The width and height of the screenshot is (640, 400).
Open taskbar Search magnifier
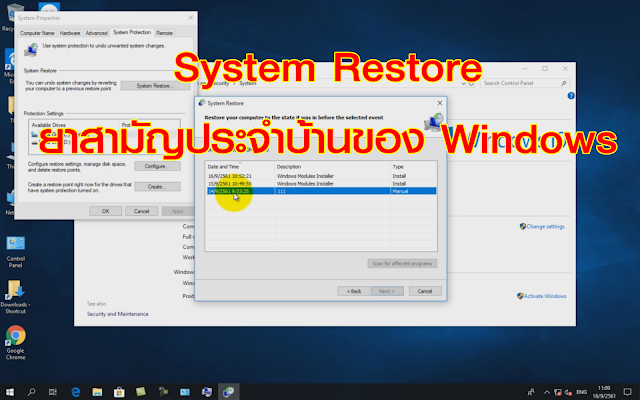click(31, 392)
